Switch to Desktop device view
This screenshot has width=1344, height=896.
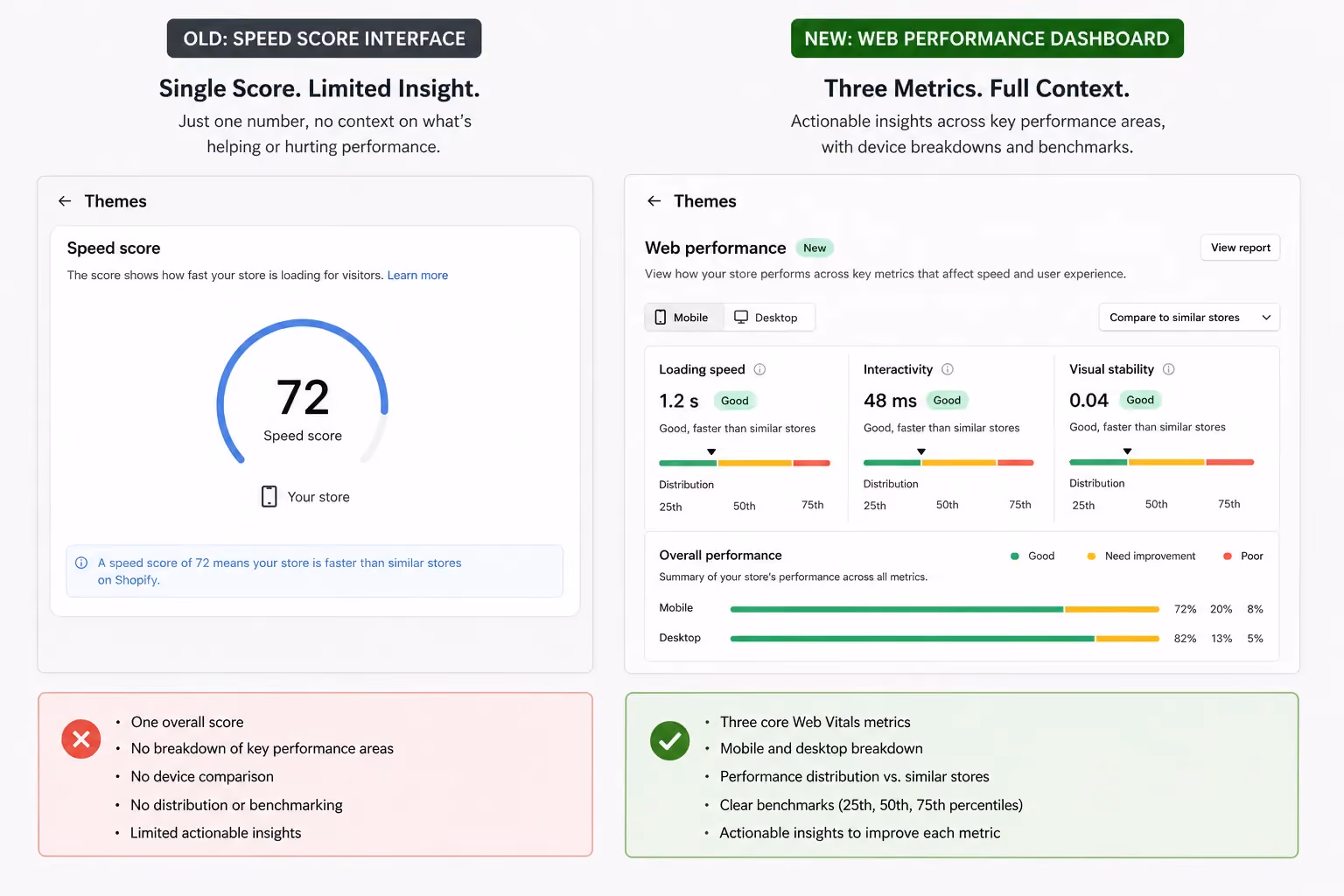point(768,318)
